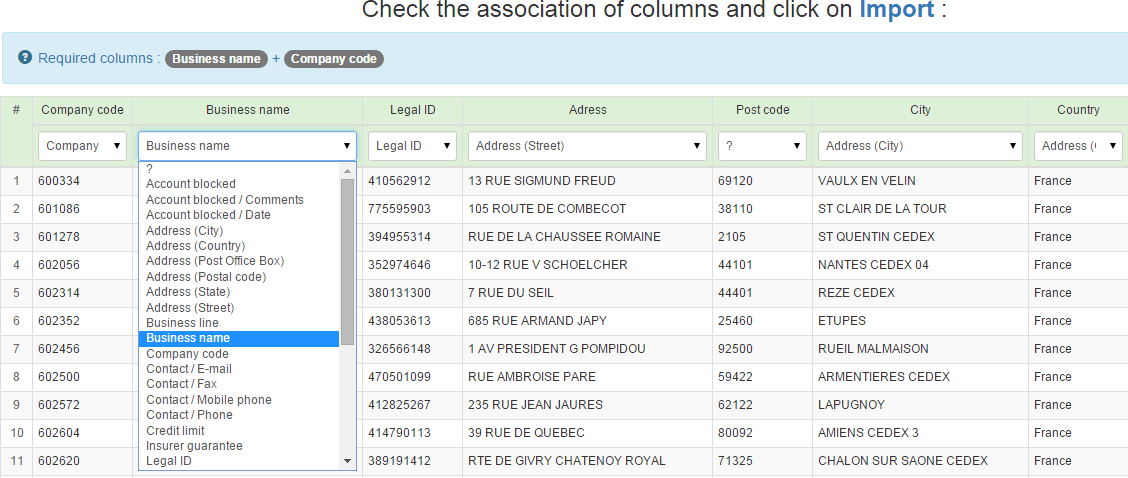Pick 'Company code' from the dropdown list
1128x478 pixels.
coord(187,354)
